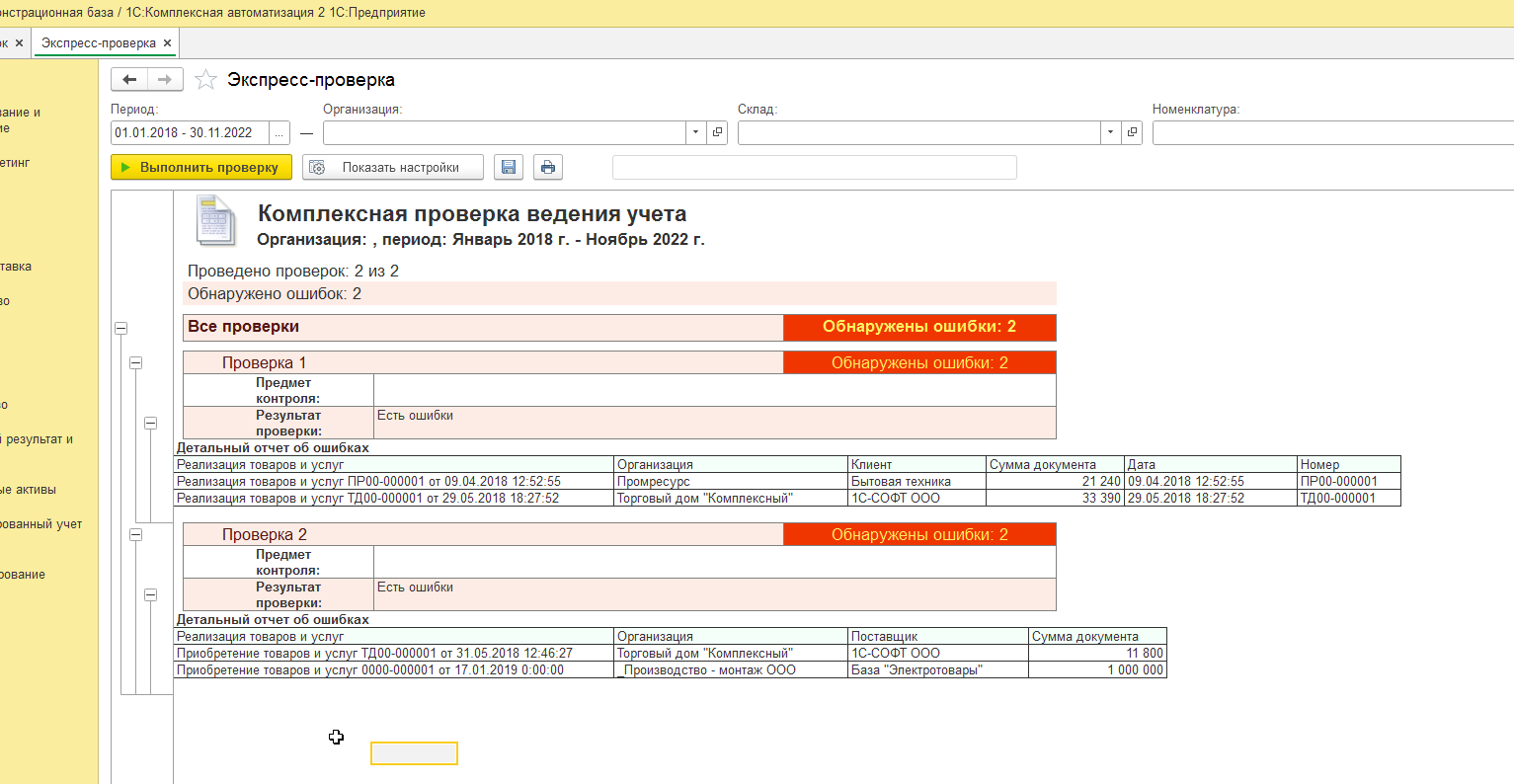Screen dimensions: 1514x784
Task: Click the empty status field beside print
Action: (815, 168)
